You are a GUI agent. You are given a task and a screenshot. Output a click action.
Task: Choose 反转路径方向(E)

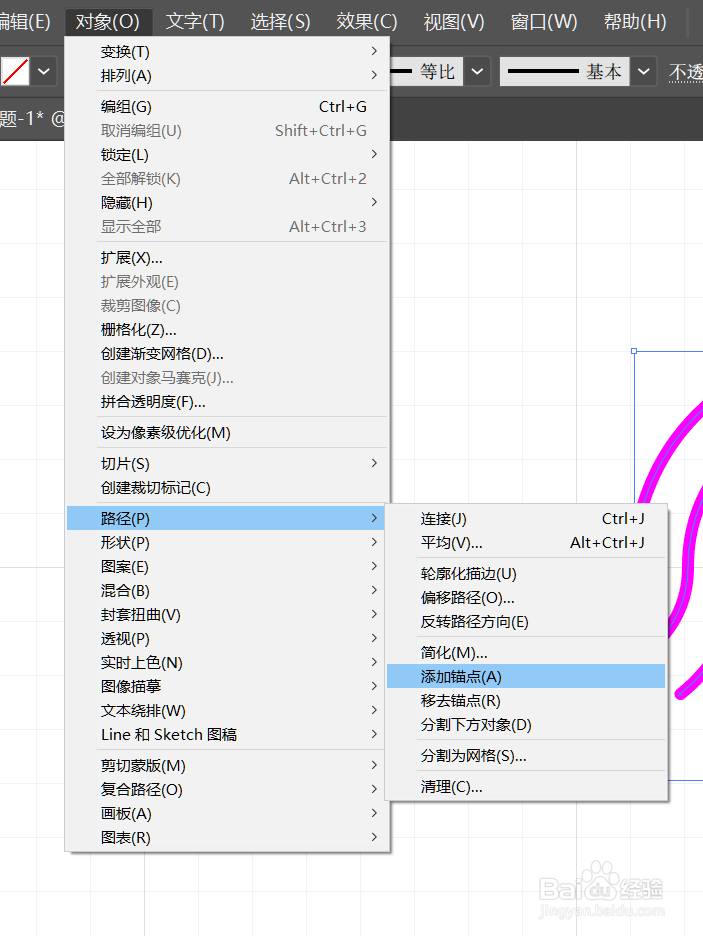pos(526,622)
